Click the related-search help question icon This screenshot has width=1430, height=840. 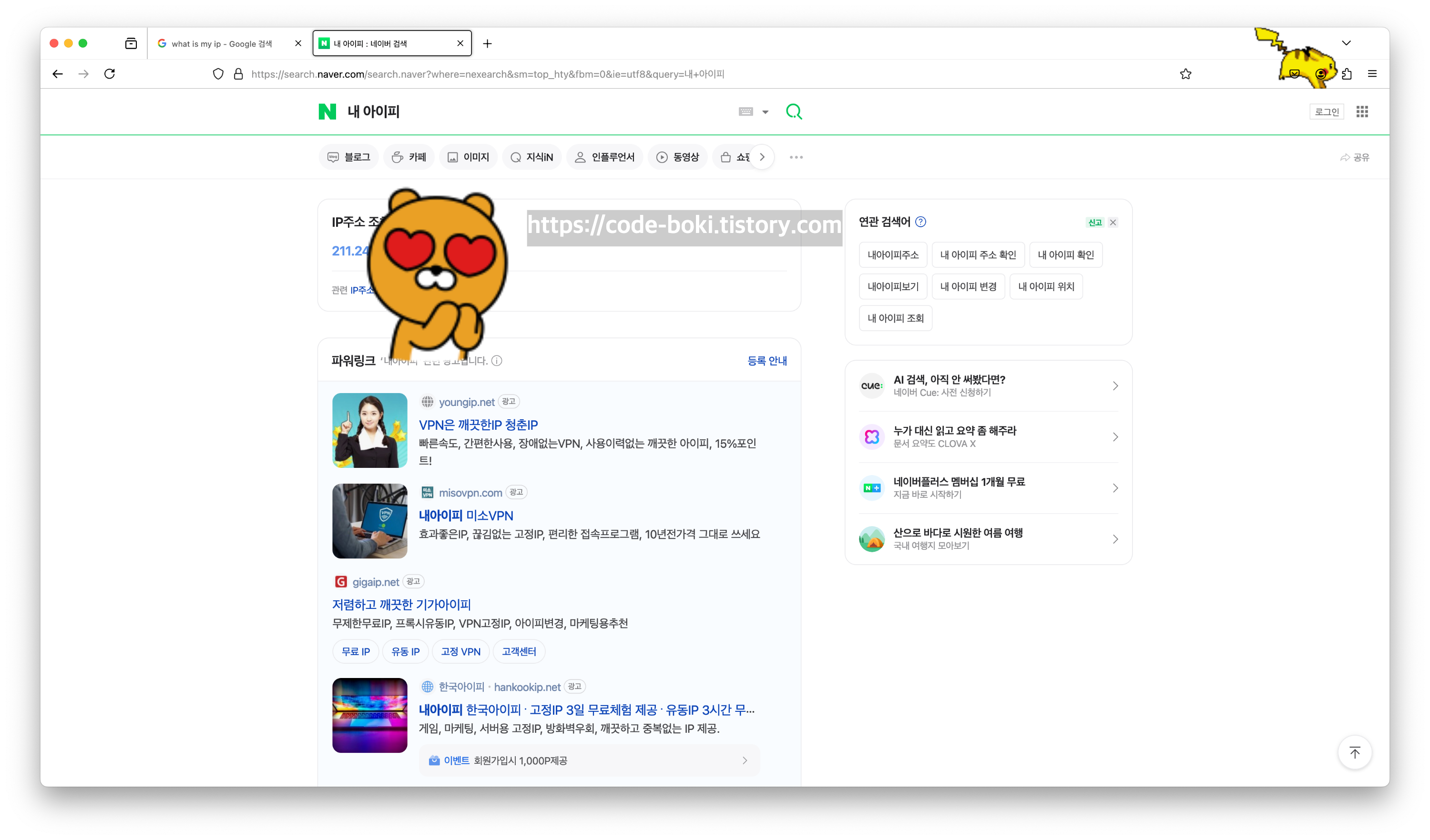[x=920, y=222]
